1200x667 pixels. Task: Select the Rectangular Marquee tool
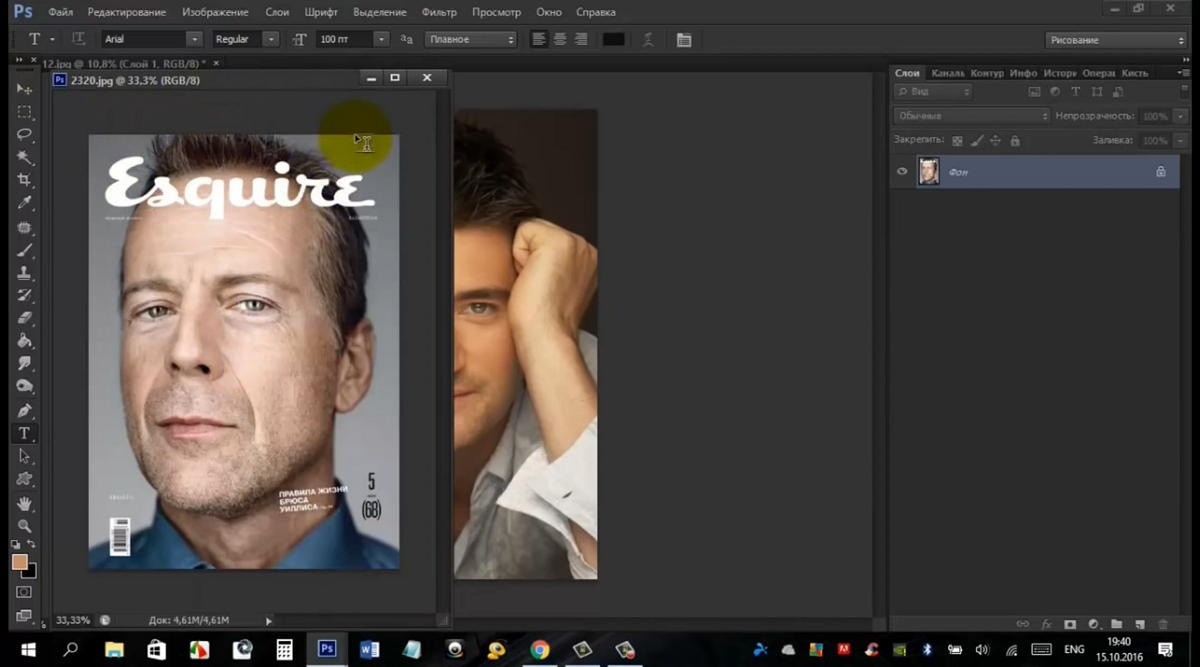click(x=25, y=111)
